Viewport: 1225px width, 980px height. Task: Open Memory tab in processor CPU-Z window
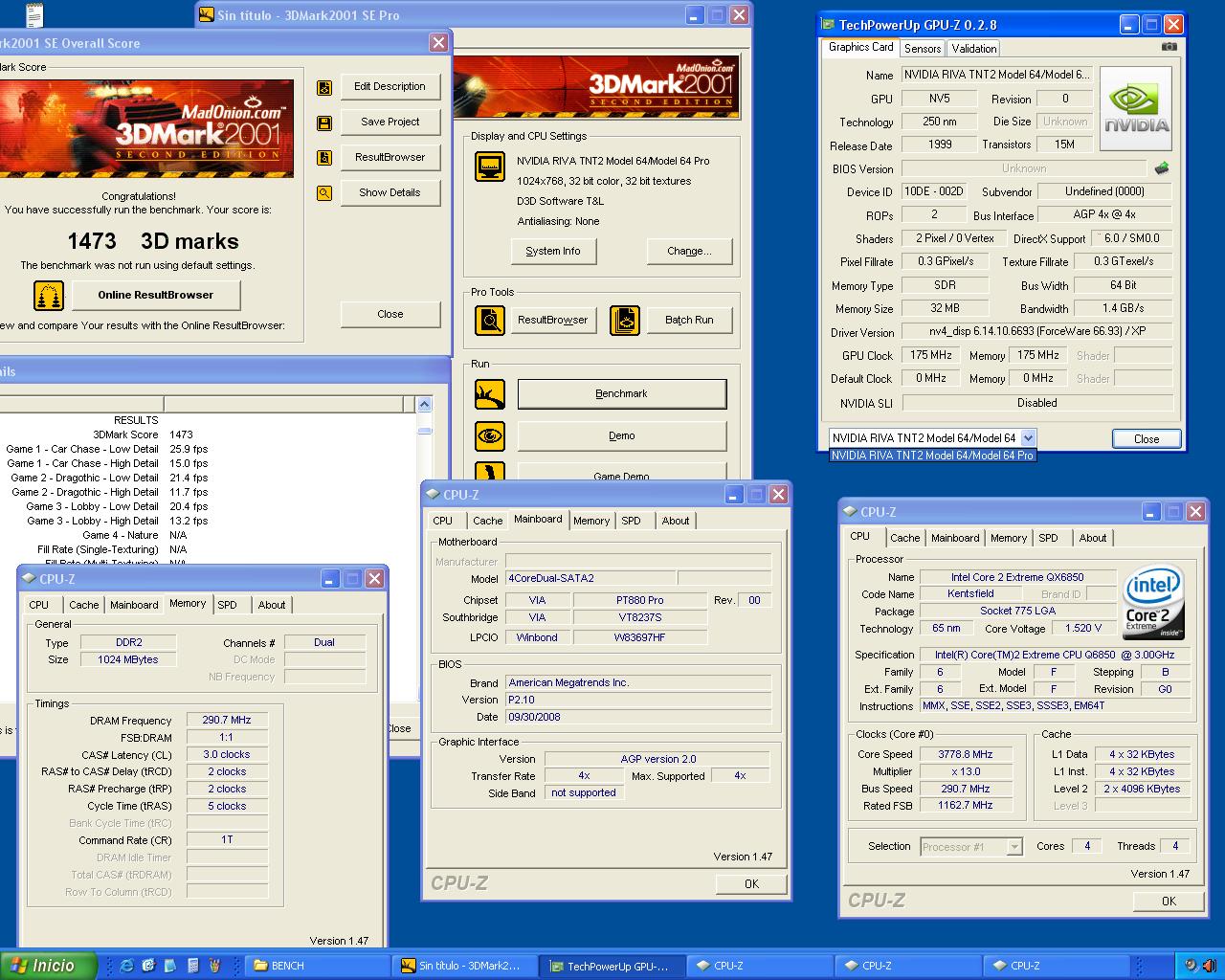pyautogui.click(x=1009, y=538)
